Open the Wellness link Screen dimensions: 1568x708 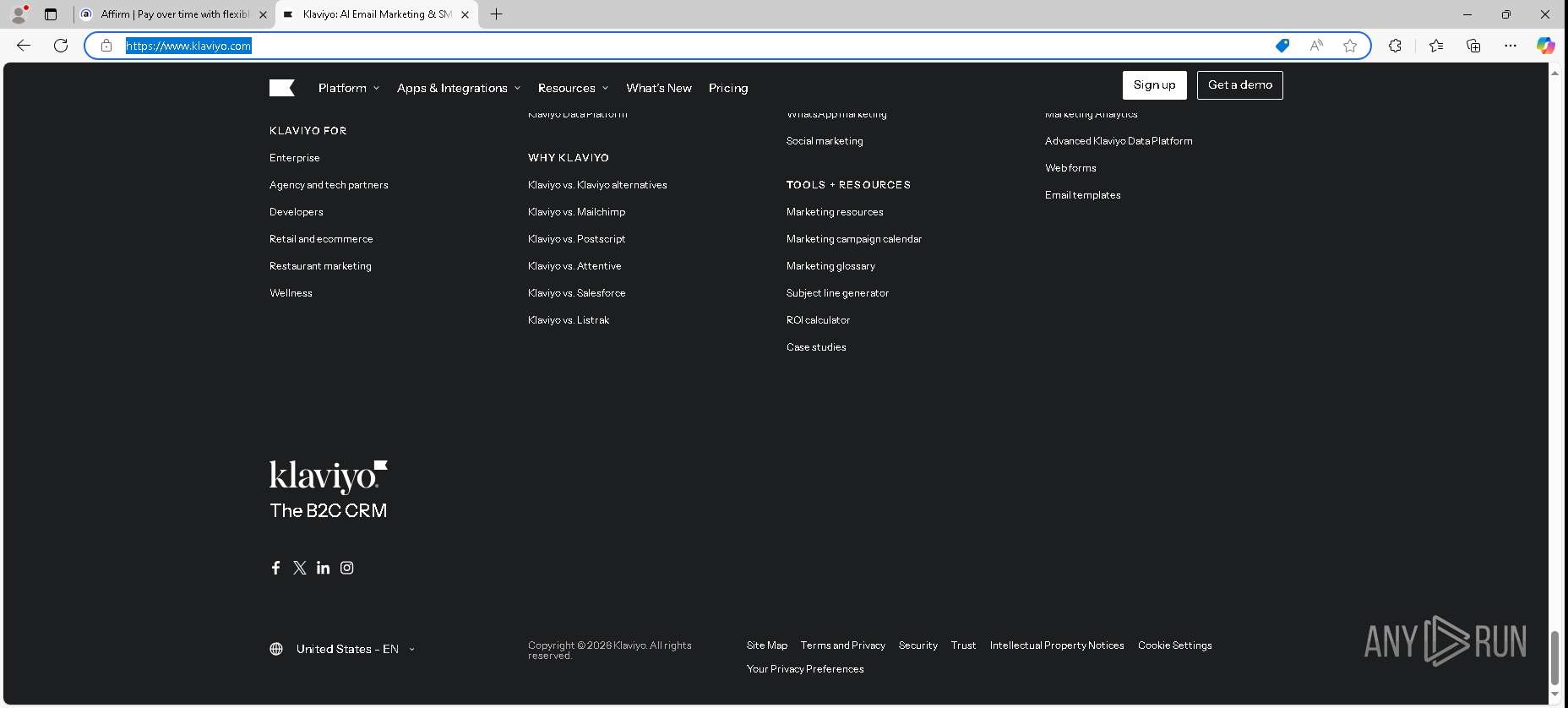tap(291, 293)
